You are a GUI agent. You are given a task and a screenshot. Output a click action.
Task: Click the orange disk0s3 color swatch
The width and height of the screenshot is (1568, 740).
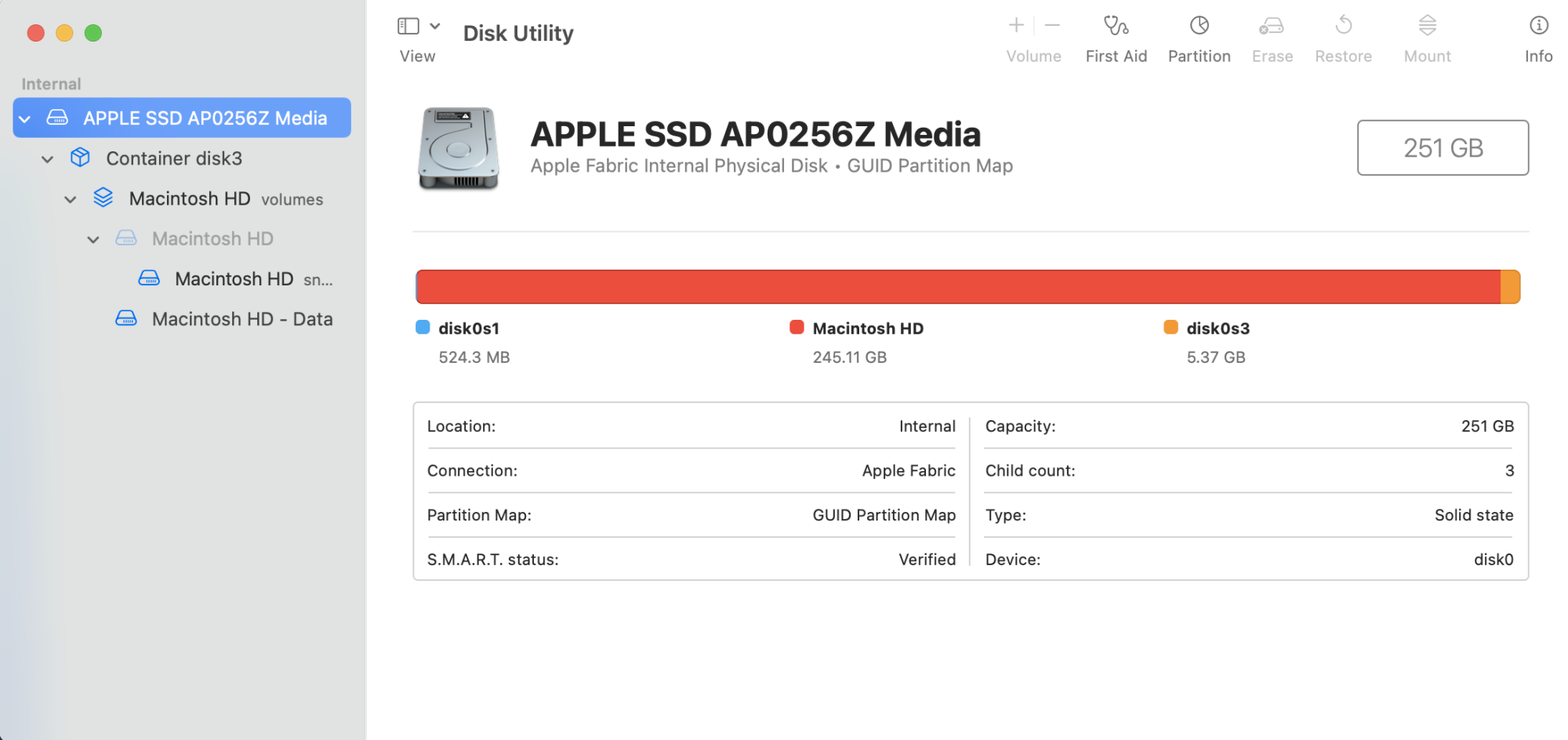pyautogui.click(x=1171, y=327)
